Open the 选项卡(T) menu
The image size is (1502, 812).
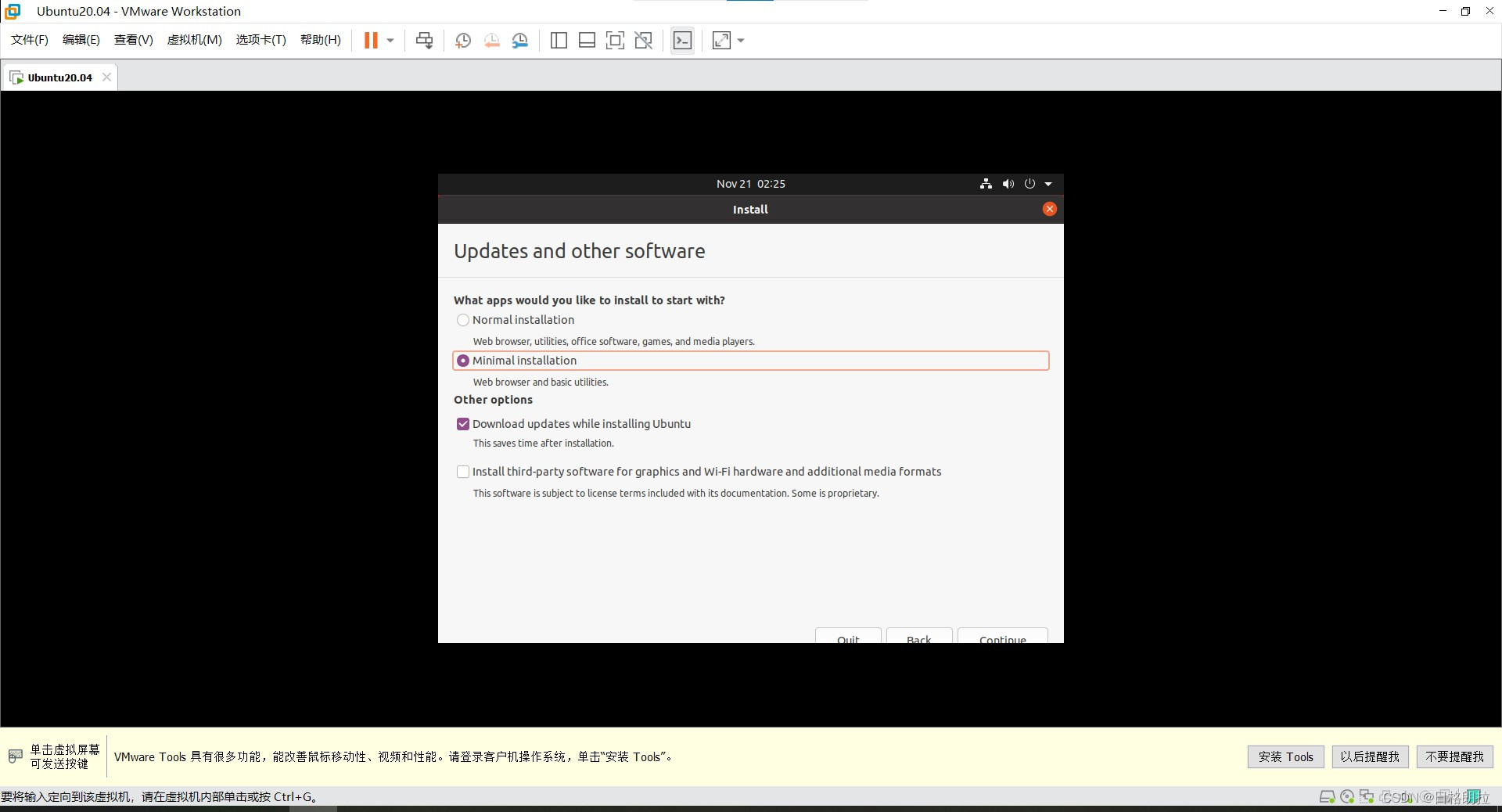pyautogui.click(x=261, y=40)
